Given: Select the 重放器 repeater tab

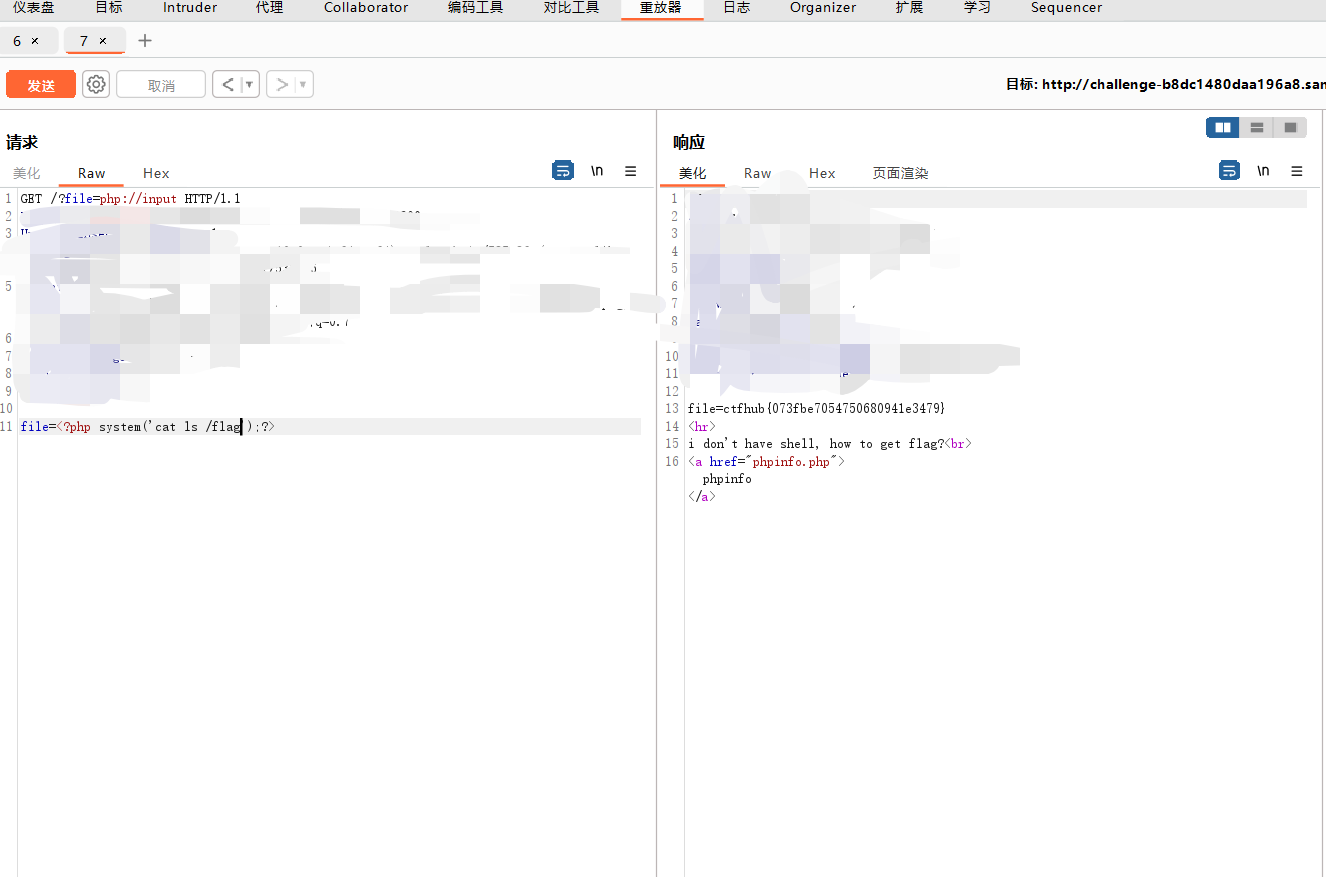Looking at the screenshot, I should point(661,8).
